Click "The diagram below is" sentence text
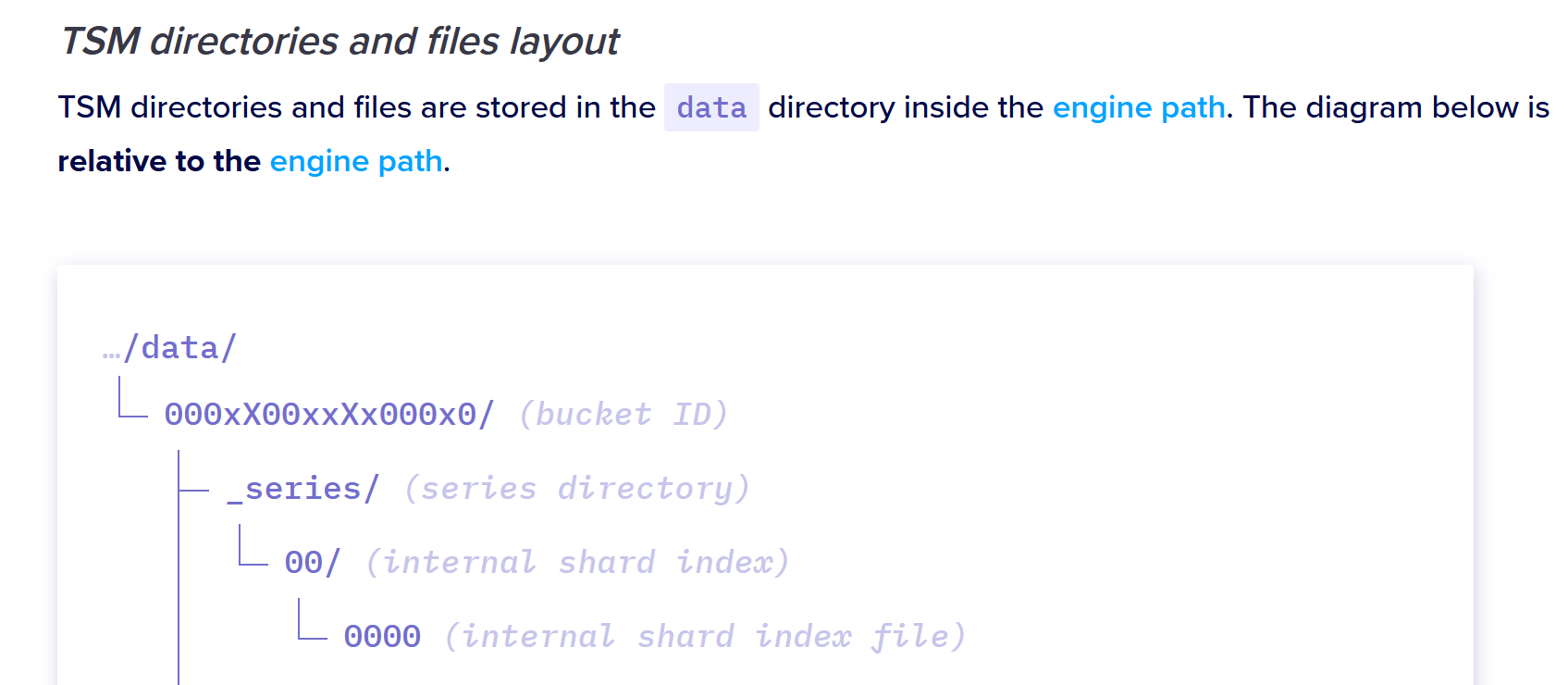Screen dimensions: 1568x685 1396,108
